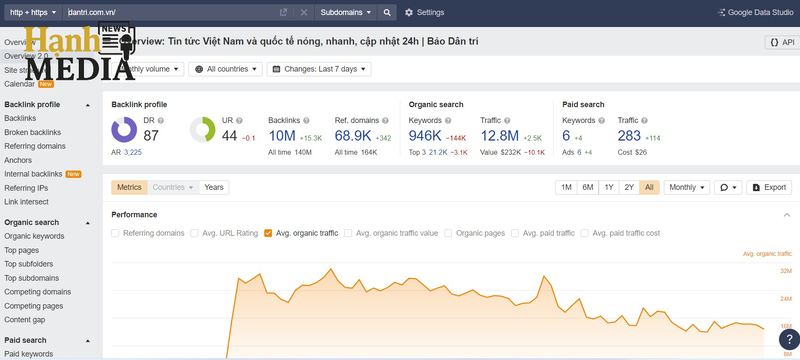Click the AR 3,225 rank link
Screen dimensions: 800x360
(133, 152)
